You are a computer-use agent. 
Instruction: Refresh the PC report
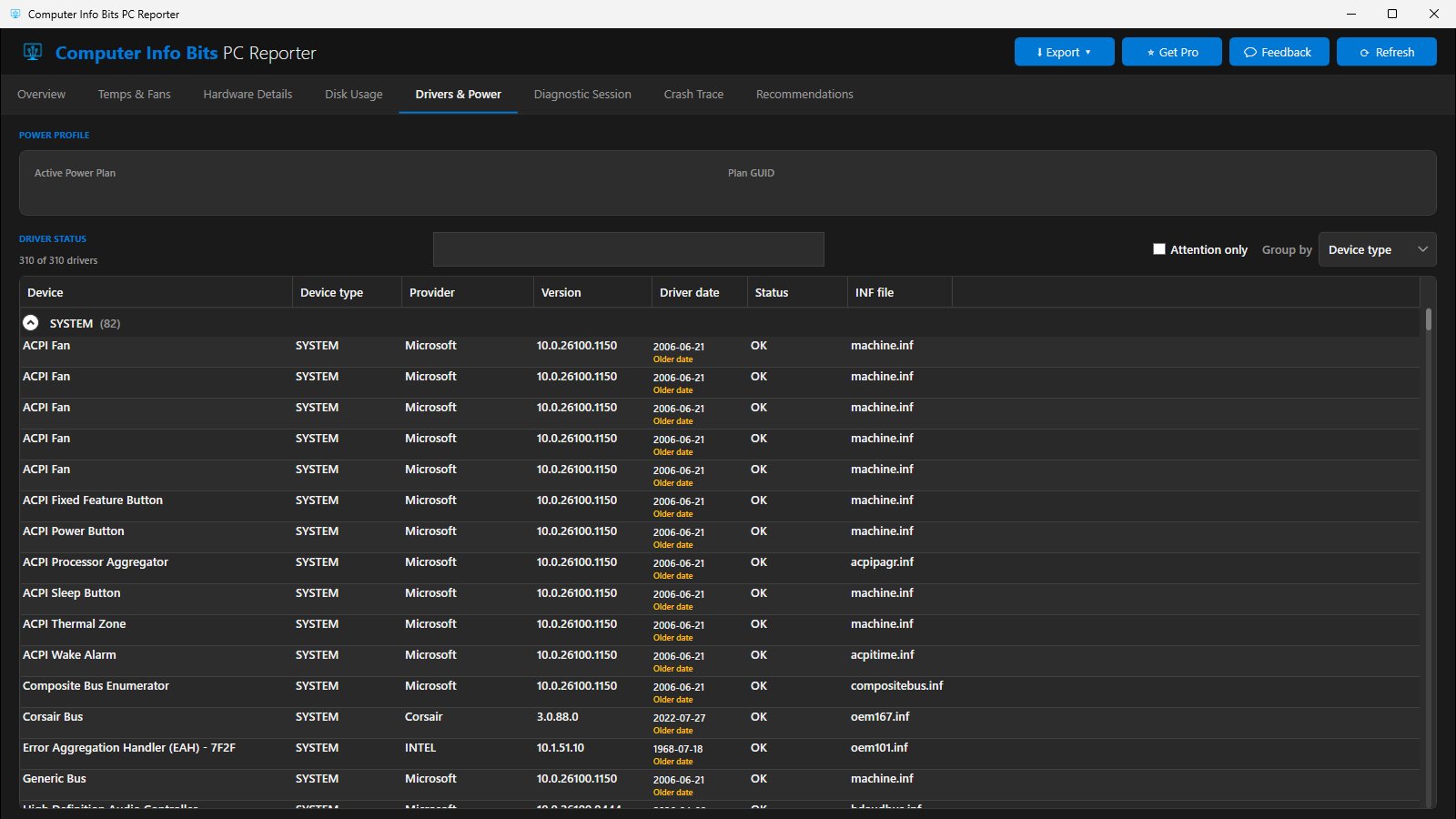pyautogui.click(x=1386, y=52)
